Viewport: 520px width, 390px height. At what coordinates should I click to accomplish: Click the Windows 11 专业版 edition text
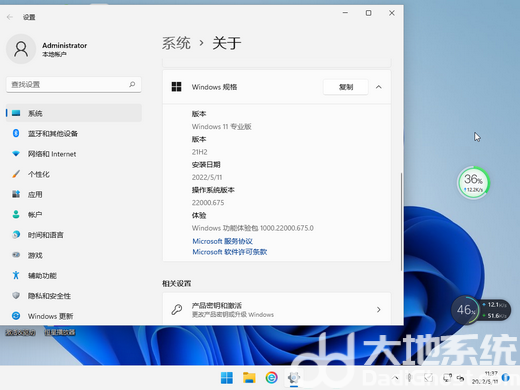pyautogui.click(x=221, y=127)
